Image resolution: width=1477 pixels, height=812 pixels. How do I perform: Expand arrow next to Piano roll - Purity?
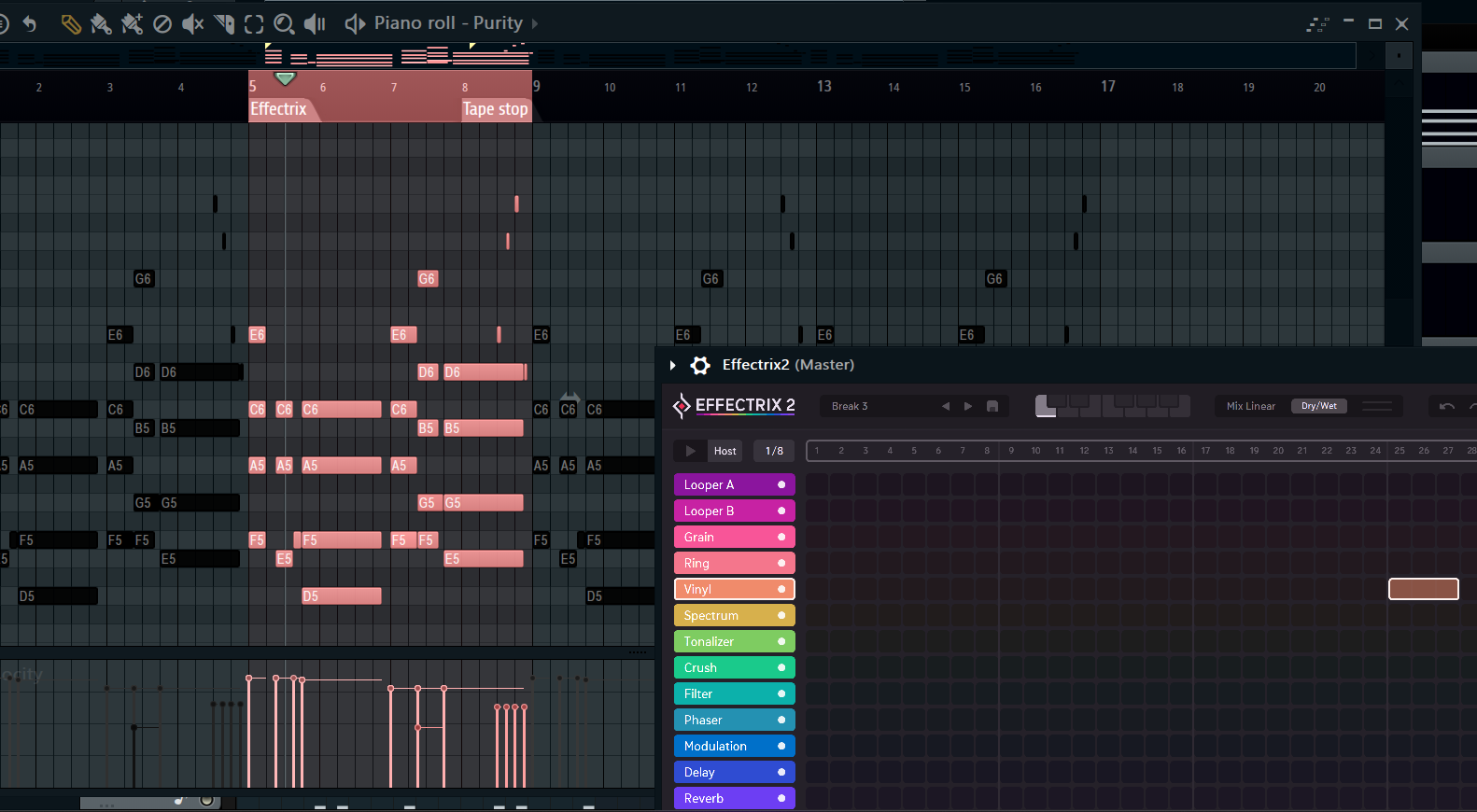point(535,23)
